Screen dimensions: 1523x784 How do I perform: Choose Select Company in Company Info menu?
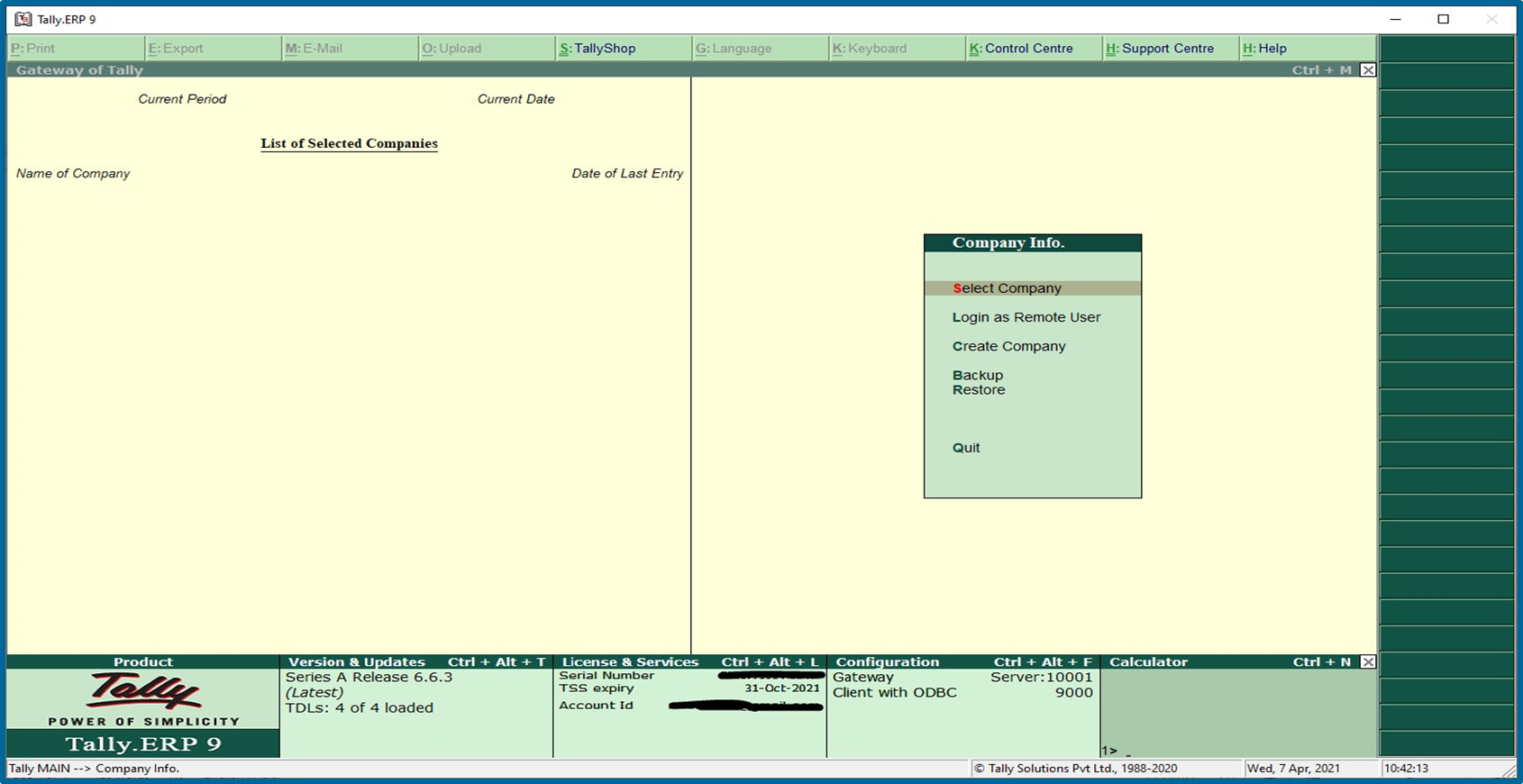1033,288
